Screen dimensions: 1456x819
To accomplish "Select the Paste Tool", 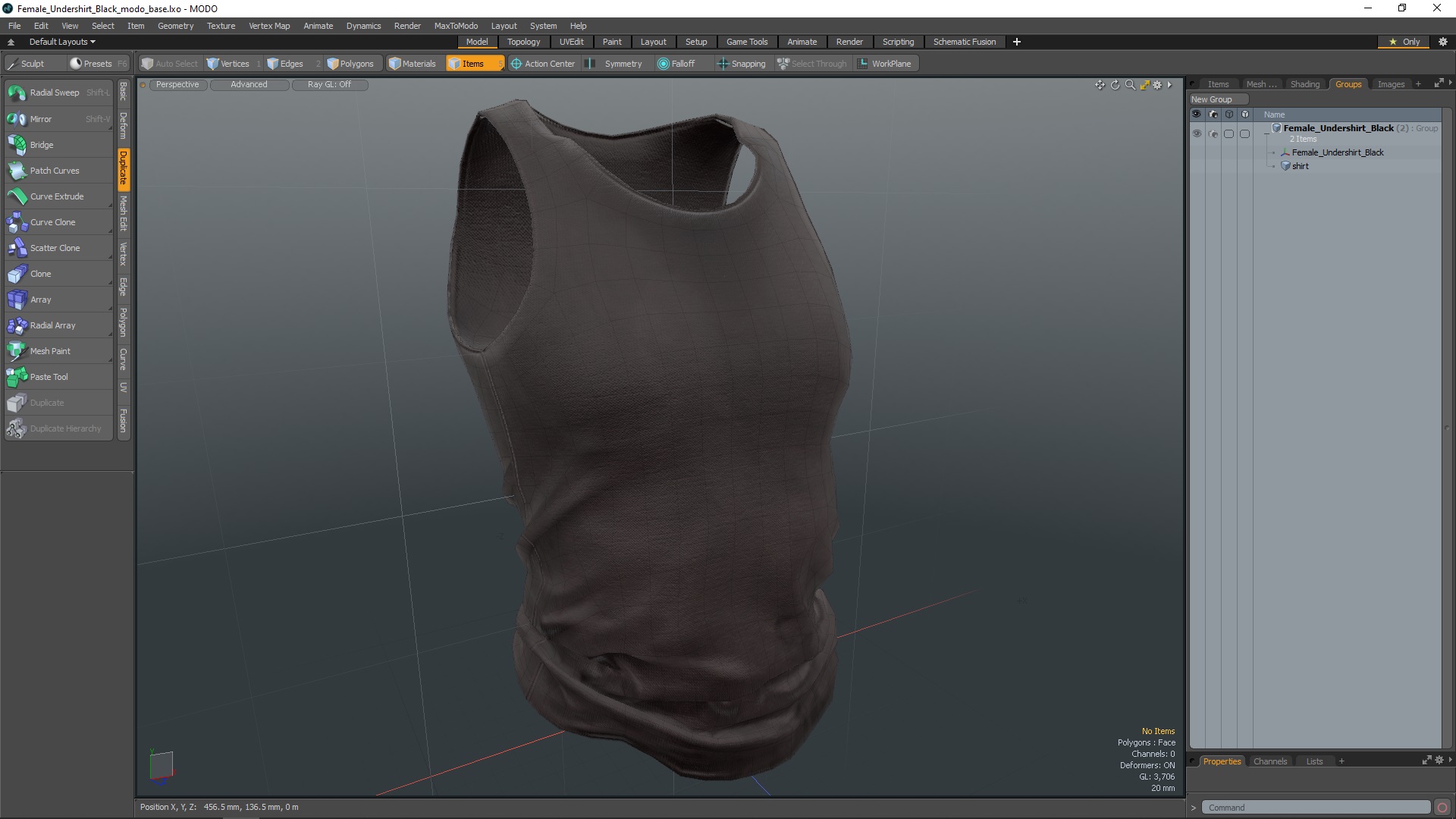I will point(58,377).
